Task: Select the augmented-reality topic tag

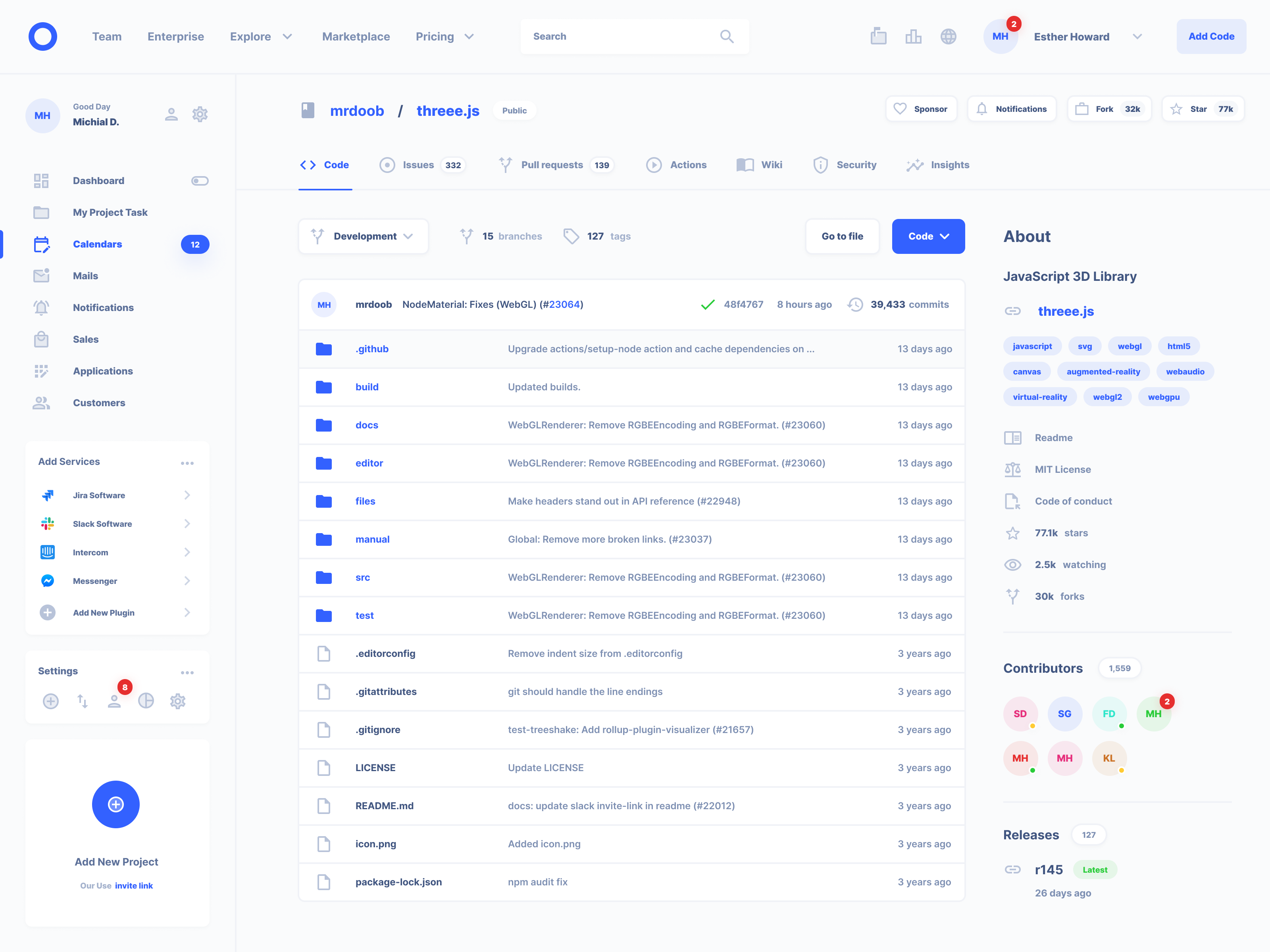Action: [1103, 372]
